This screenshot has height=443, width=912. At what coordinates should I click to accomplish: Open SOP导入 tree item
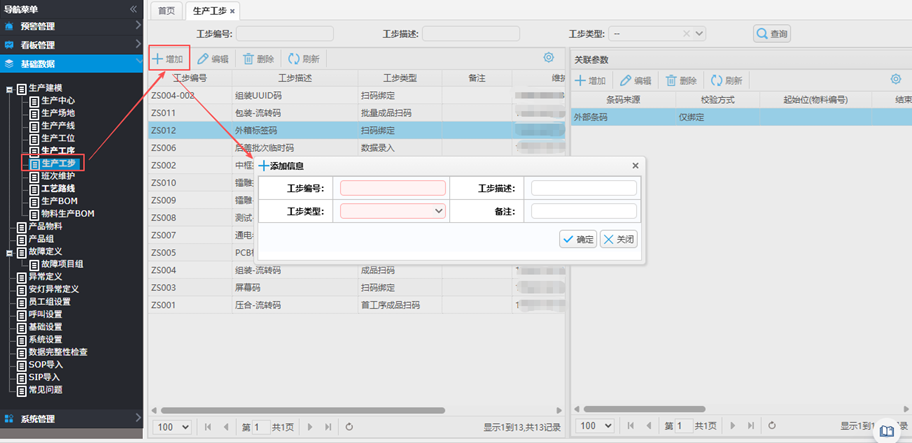46,365
